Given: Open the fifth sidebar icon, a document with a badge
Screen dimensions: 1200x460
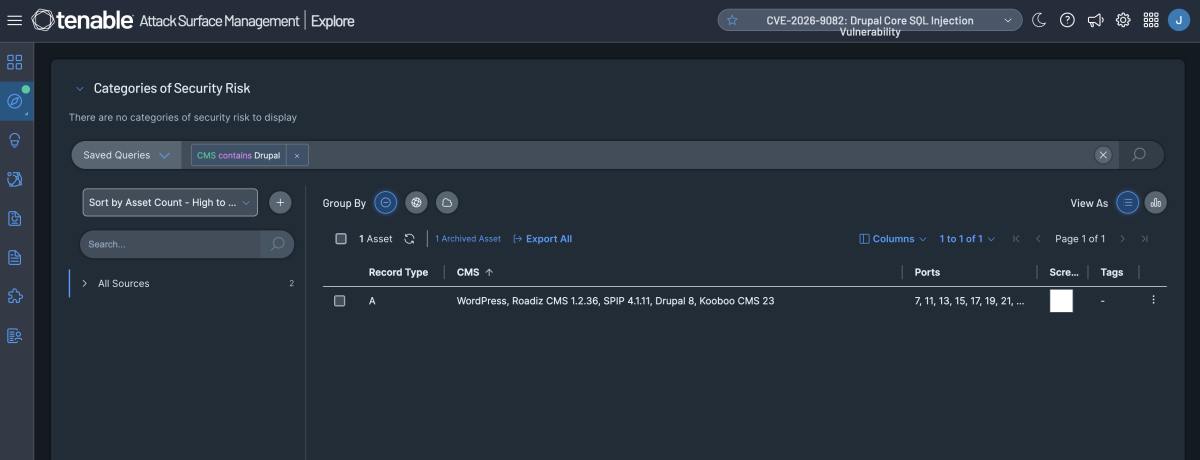Looking at the screenshot, I should 15,218.
